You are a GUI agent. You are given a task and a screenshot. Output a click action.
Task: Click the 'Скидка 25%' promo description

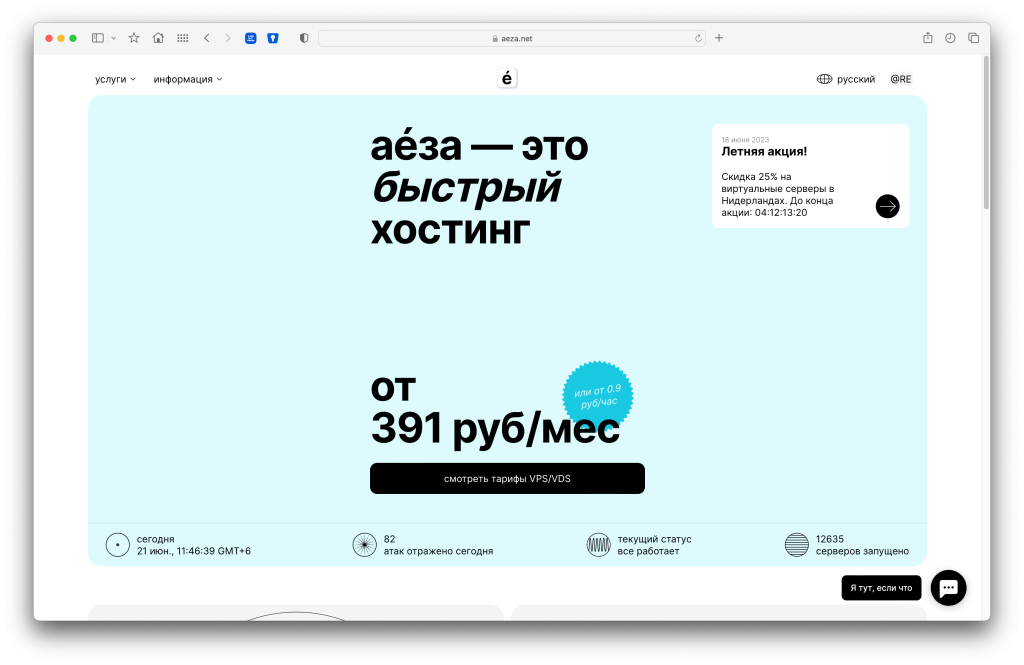point(777,195)
